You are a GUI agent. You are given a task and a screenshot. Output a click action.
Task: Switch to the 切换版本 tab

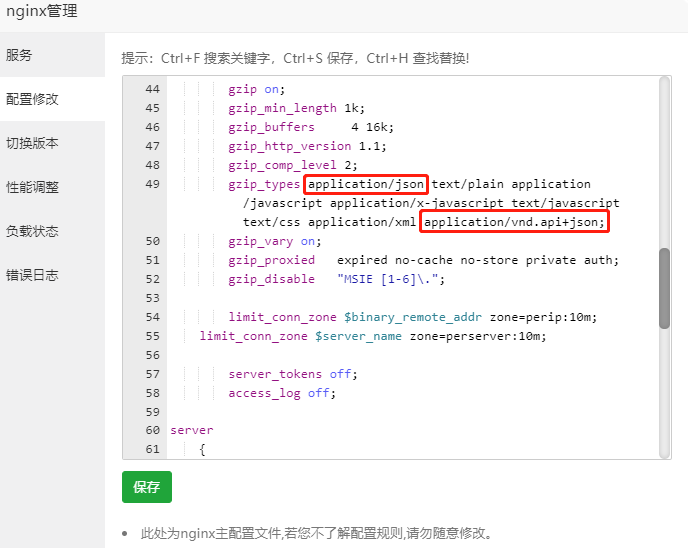pos(33,143)
